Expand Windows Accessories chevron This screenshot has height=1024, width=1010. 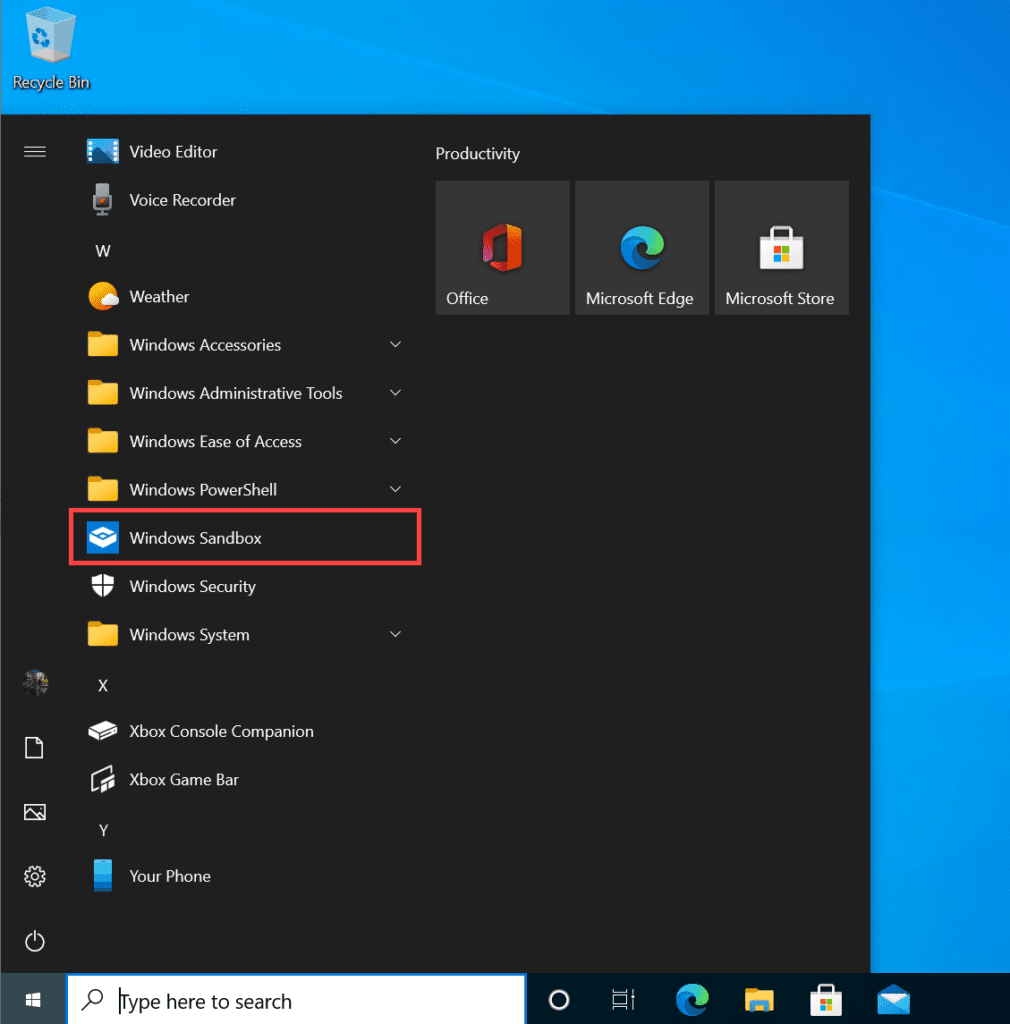click(x=395, y=344)
